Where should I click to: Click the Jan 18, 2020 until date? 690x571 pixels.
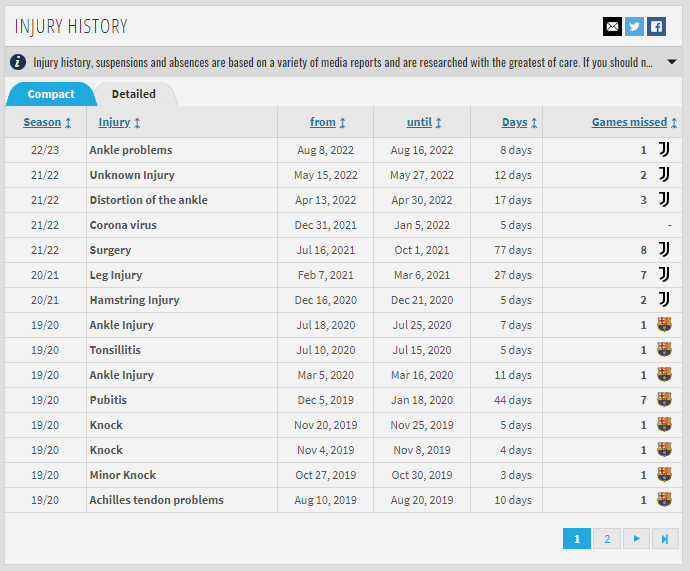tap(422, 400)
